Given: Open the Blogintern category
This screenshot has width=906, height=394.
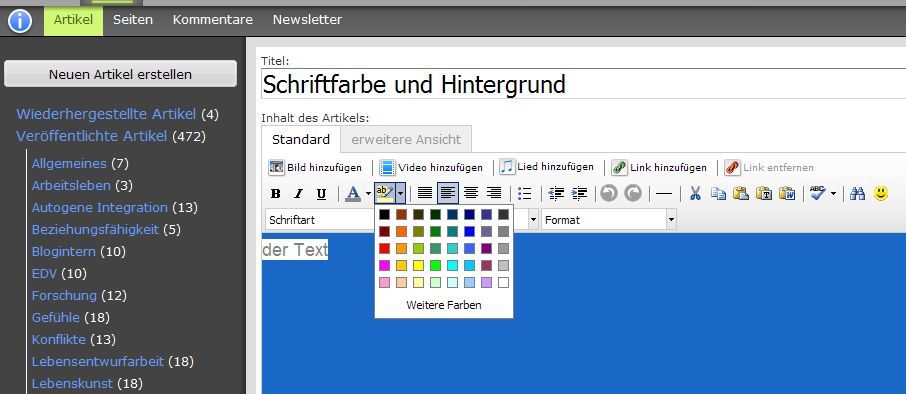Looking at the screenshot, I should tap(64, 251).
